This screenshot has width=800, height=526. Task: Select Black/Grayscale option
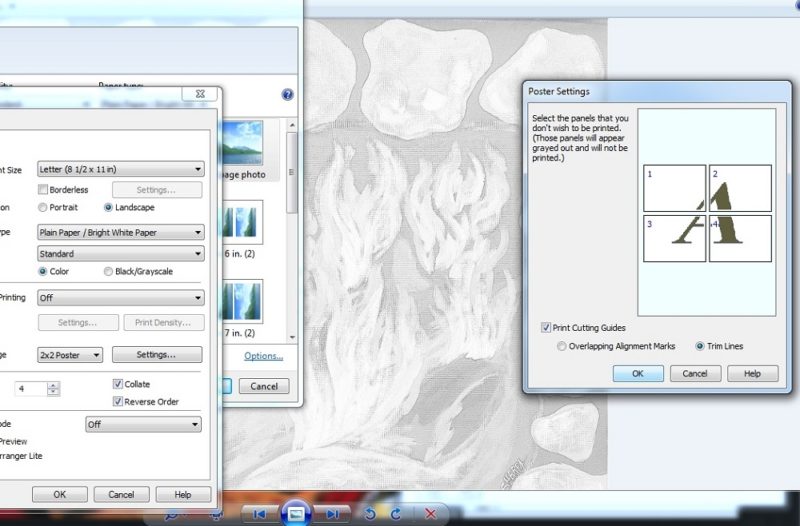tap(108, 271)
